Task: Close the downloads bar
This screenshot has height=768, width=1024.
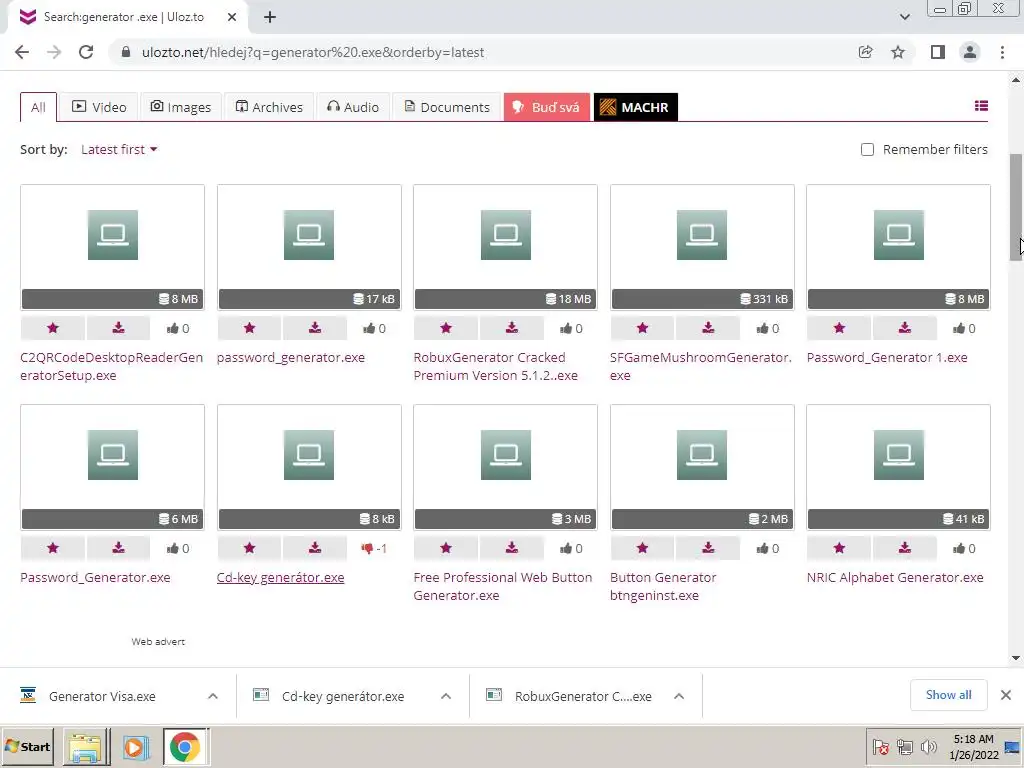Action: coord(1006,695)
